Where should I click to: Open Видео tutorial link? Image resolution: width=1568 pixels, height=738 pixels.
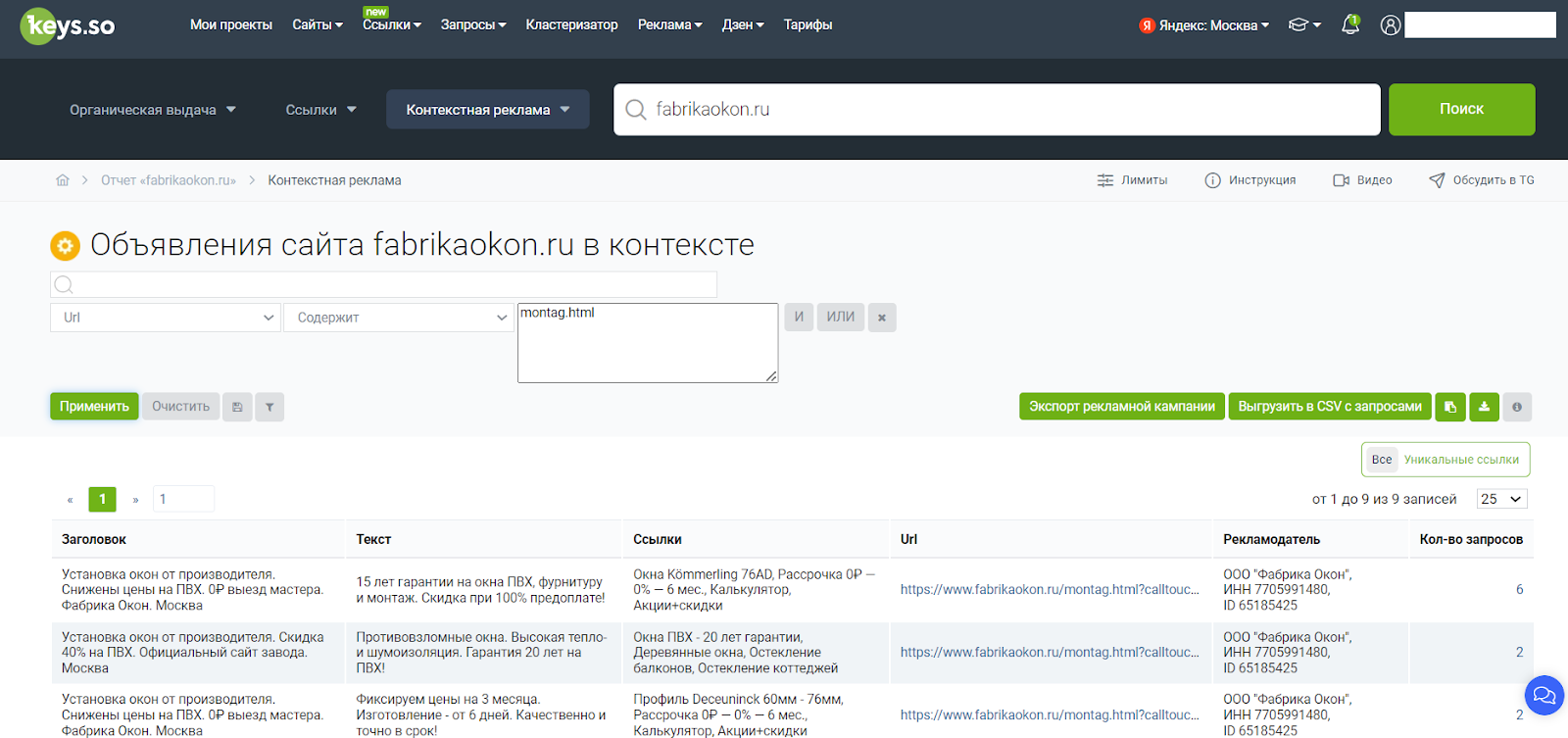1362,180
